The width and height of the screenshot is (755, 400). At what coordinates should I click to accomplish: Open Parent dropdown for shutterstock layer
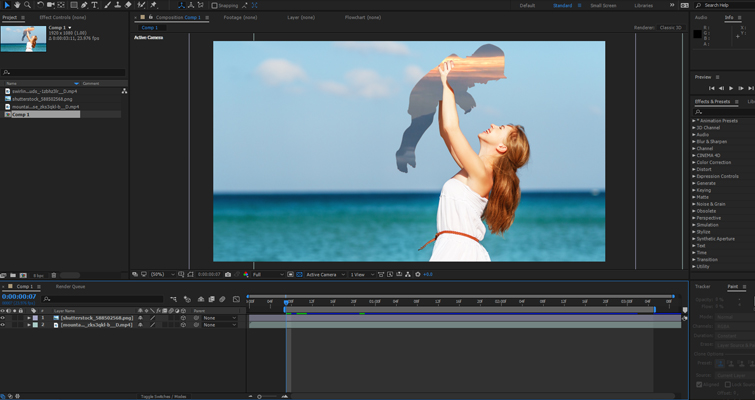tap(220, 318)
